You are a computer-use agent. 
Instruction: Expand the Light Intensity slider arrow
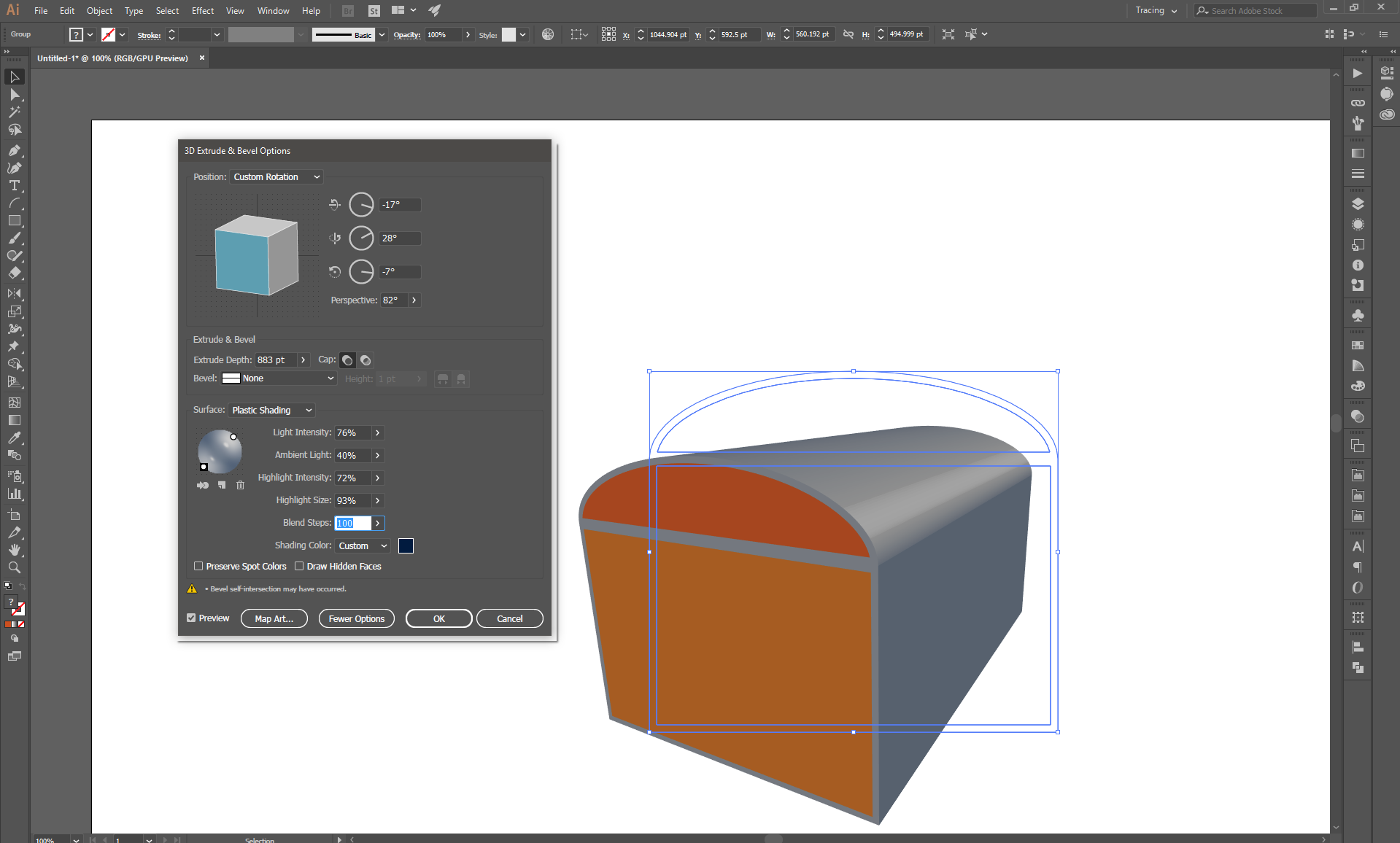click(377, 433)
